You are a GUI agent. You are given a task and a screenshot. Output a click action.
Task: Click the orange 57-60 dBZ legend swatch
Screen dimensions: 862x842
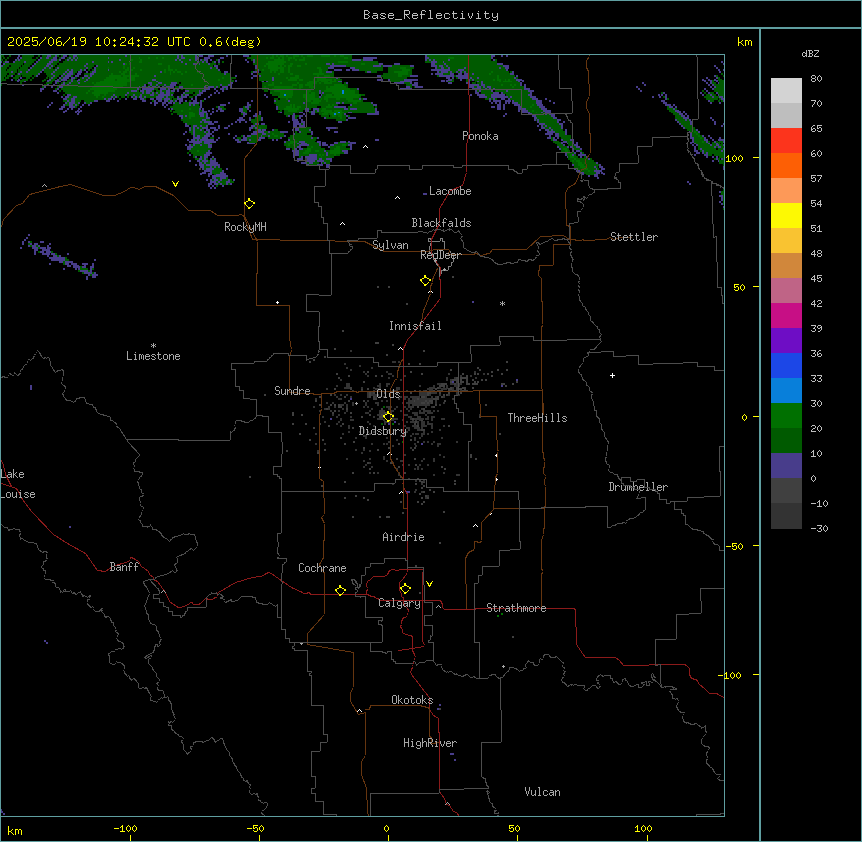pos(786,165)
